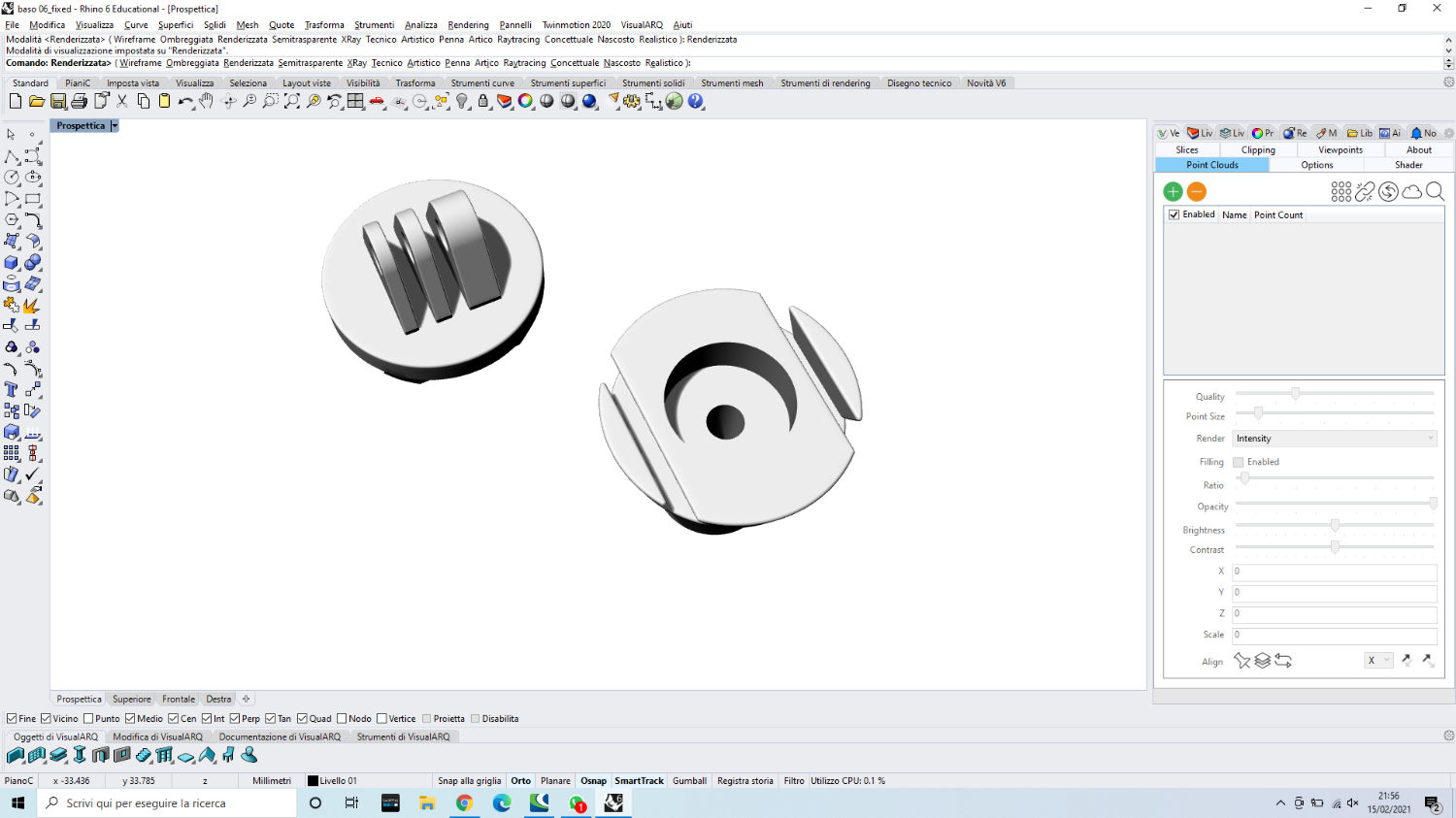Enable the Punto osnap checkbox
This screenshot has height=818, width=1456.
[x=89, y=719]
